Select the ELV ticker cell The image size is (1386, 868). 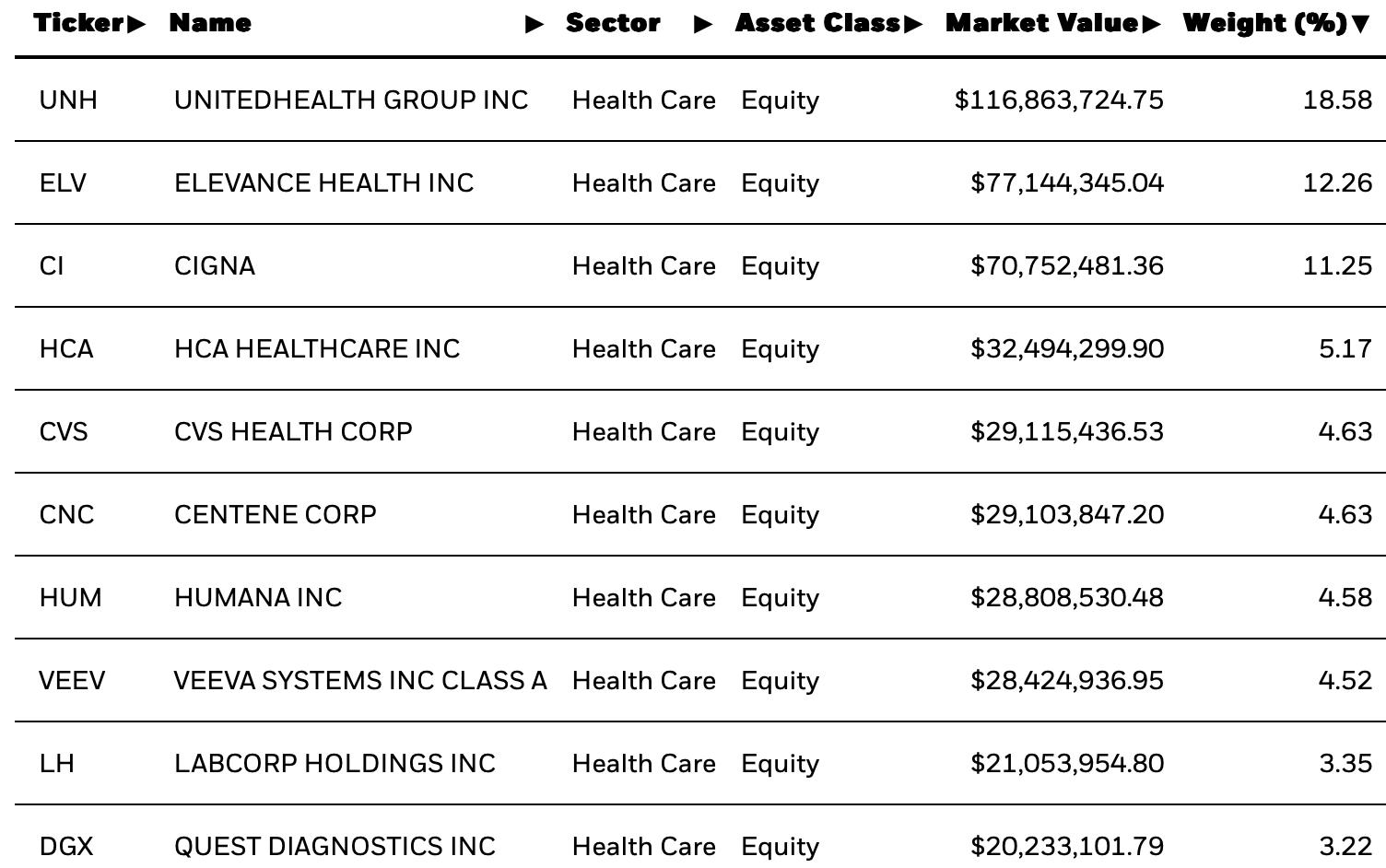63,182
